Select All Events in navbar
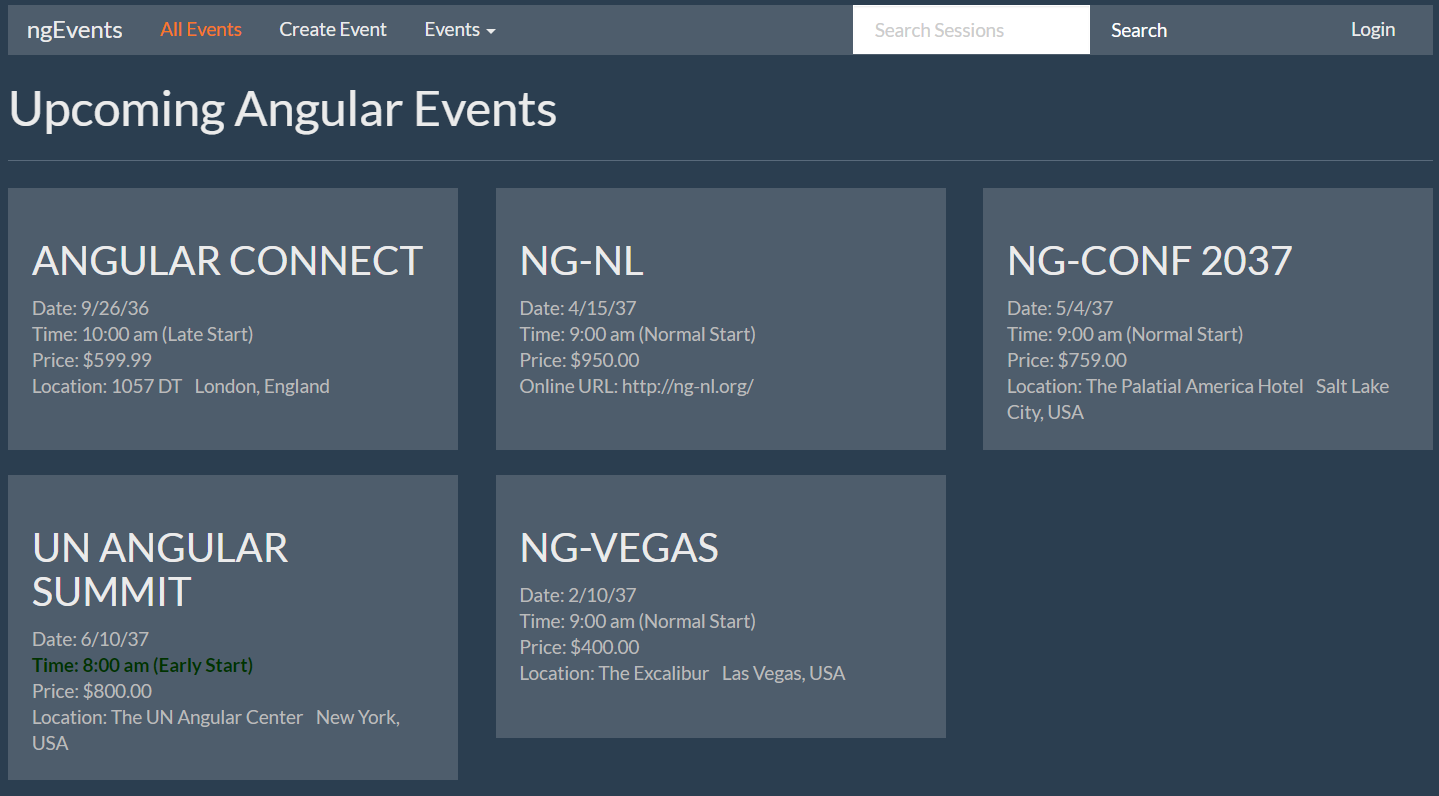 click(x=201, y=30)
